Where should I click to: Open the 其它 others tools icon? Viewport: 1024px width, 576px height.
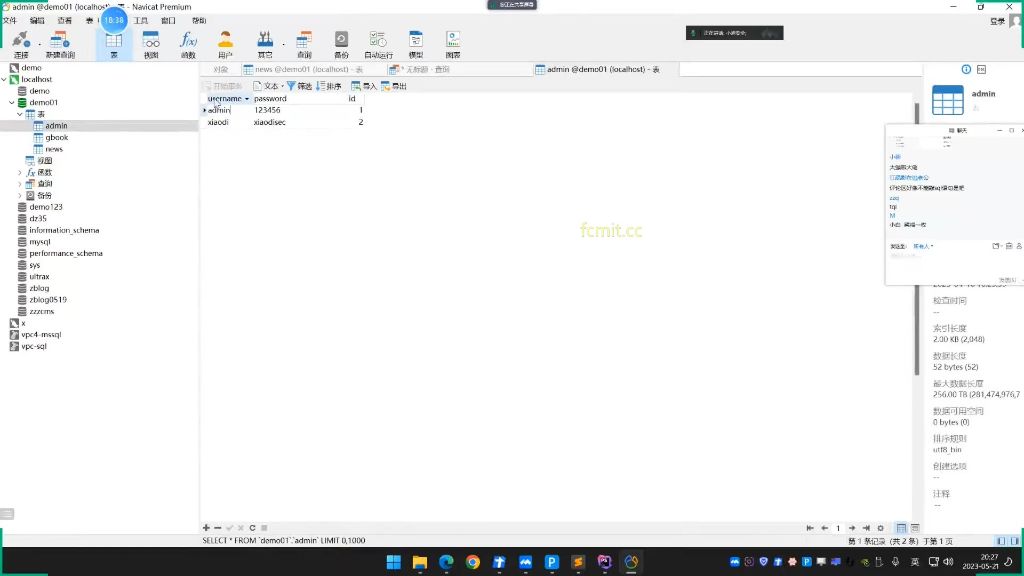point(265,44)
